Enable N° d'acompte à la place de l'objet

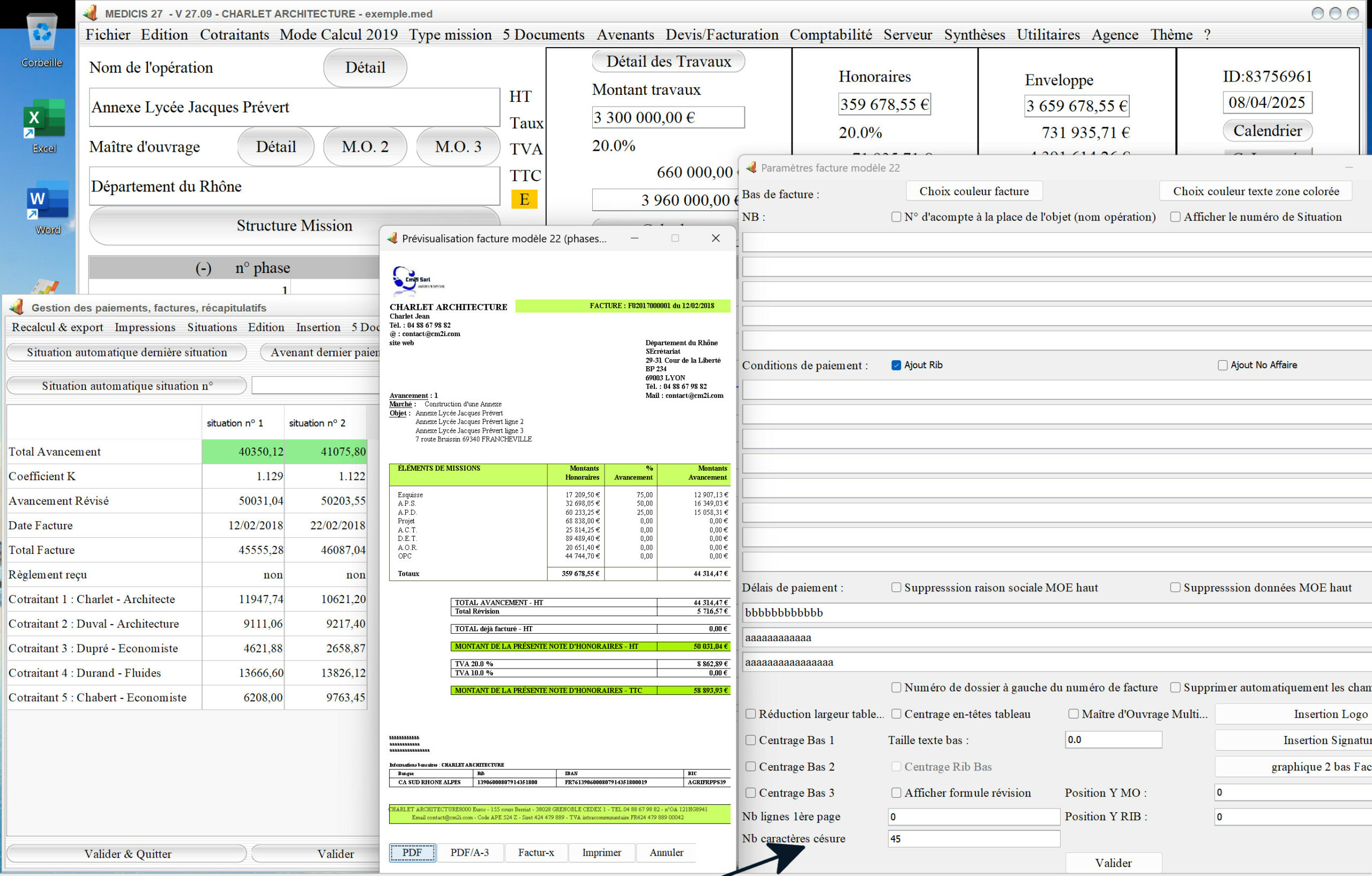[x=896, y=217]
